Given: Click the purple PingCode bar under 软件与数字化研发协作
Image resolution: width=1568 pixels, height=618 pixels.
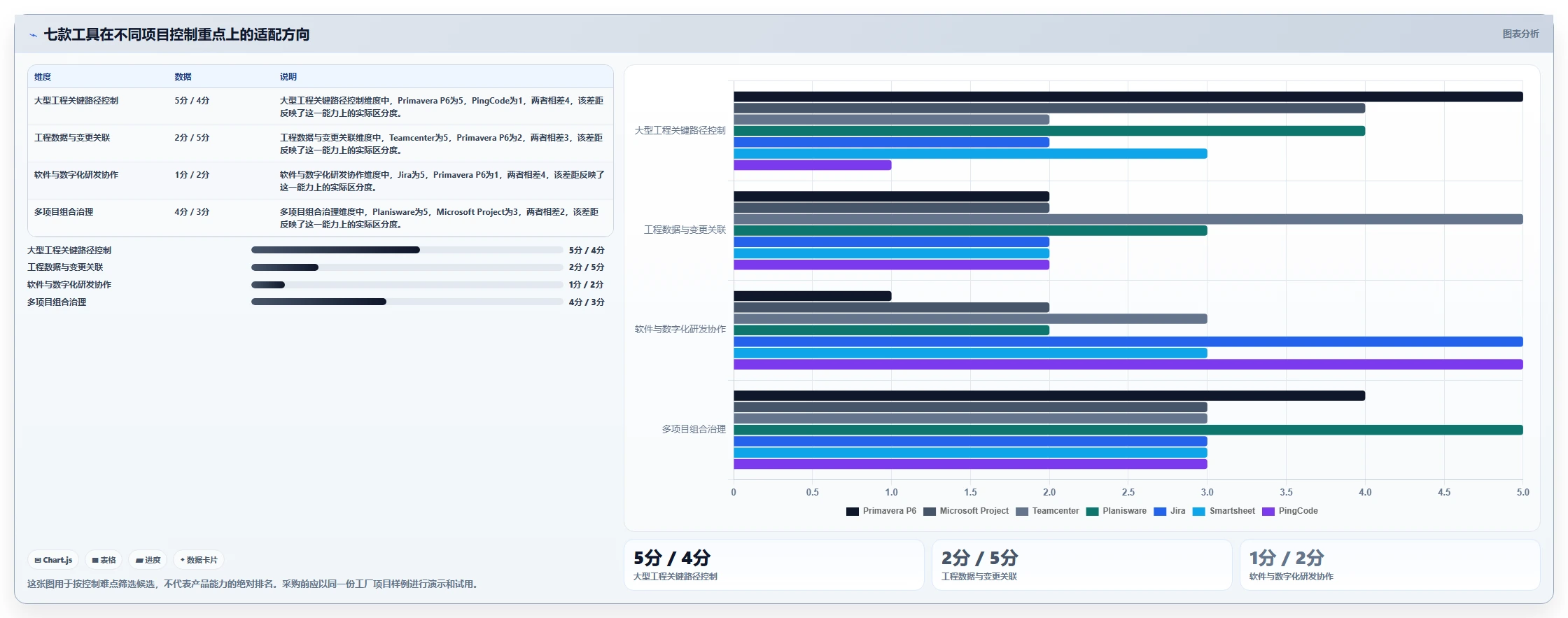Looking at the screenshot, I should [x=1128, y=365].
